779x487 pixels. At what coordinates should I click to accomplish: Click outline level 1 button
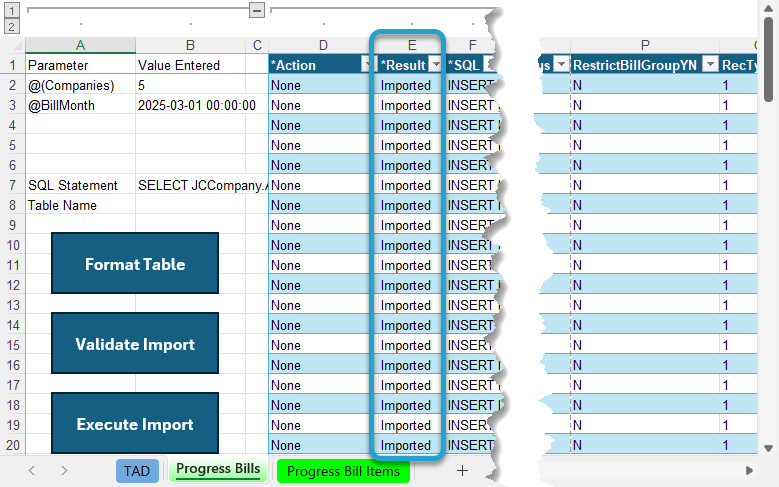pyautogui.click(x=12, y=10)
